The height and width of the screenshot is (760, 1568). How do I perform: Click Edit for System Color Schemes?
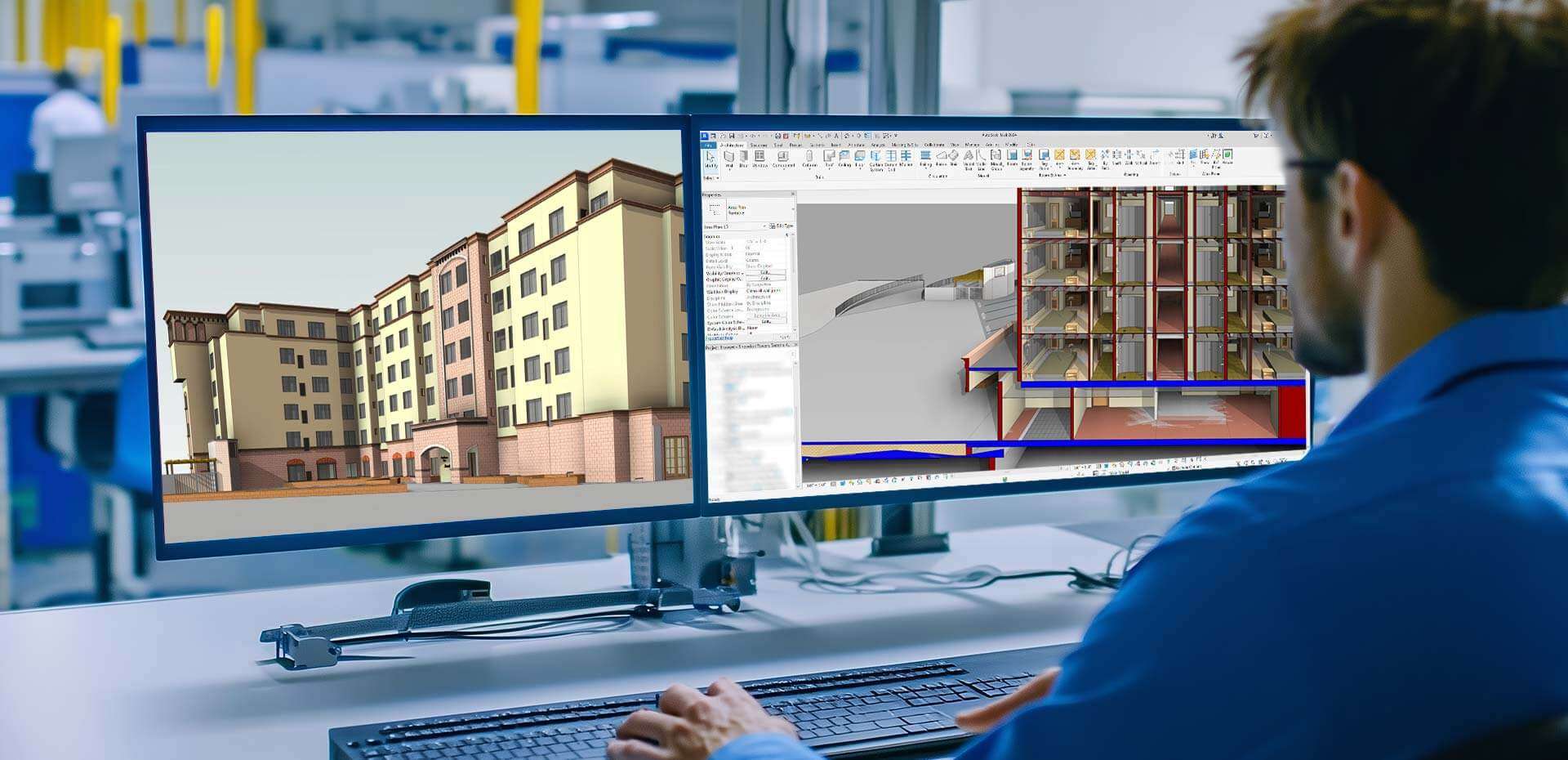[766, 321]
